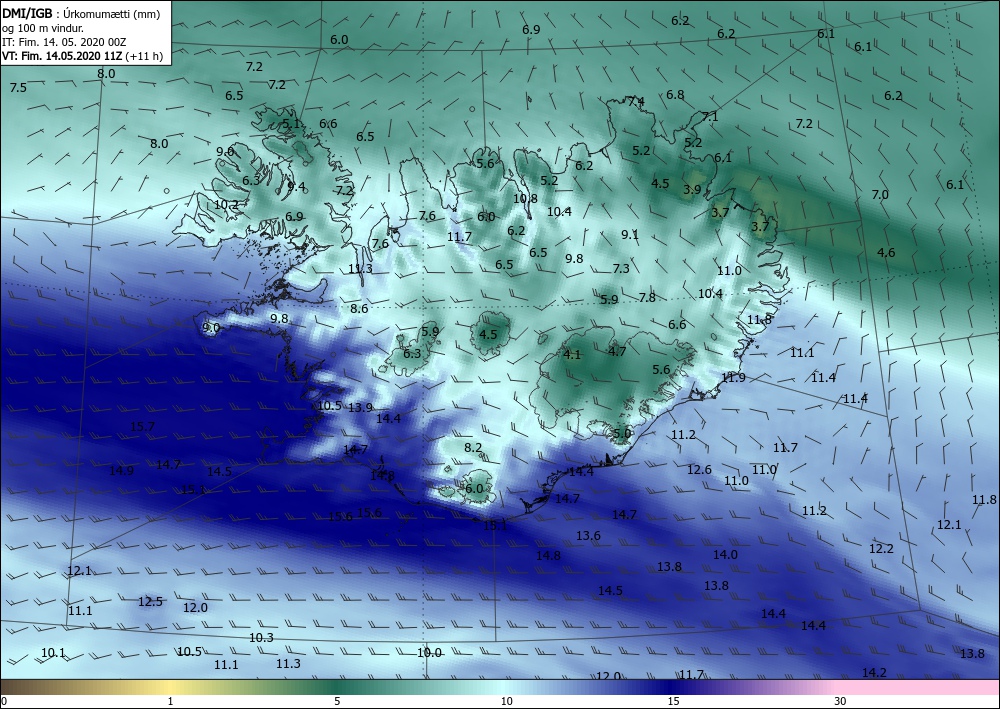Click the map value '13.6'
Image resolution: width=1000 pixels, height=709 pixels.
589,536
